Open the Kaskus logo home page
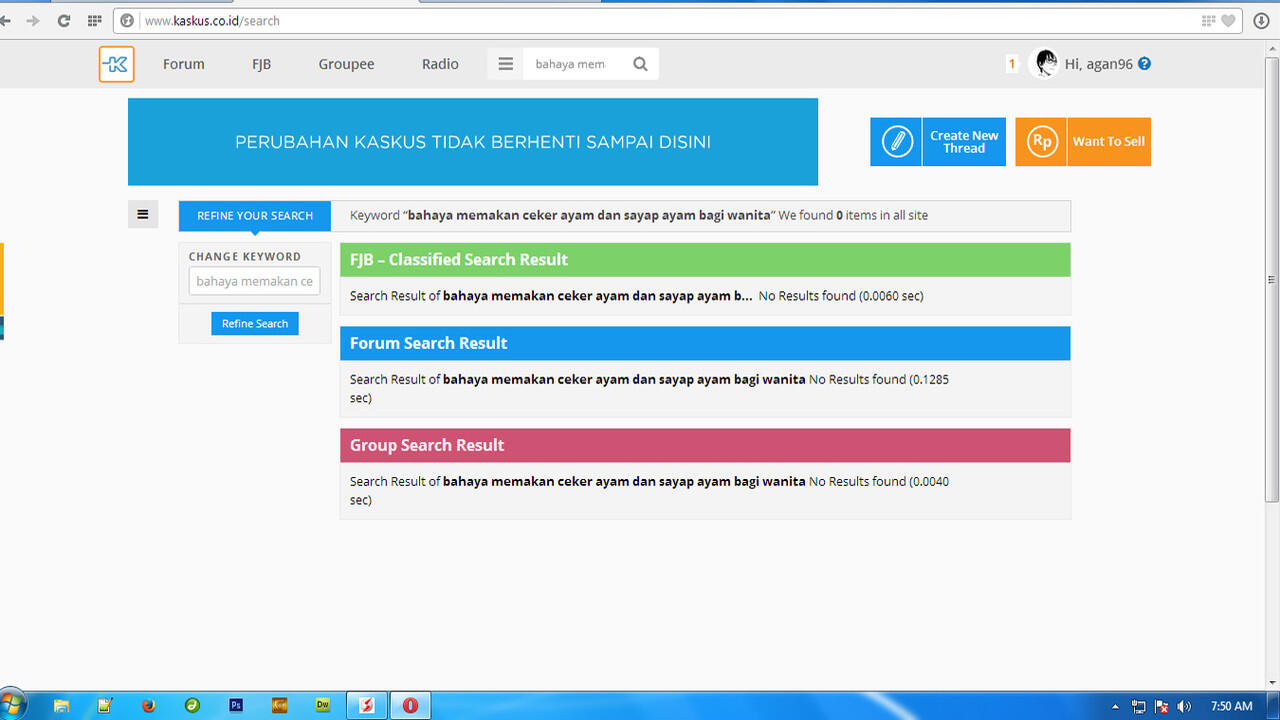This screenshot has width=1280, height=720. coord(117,64)
